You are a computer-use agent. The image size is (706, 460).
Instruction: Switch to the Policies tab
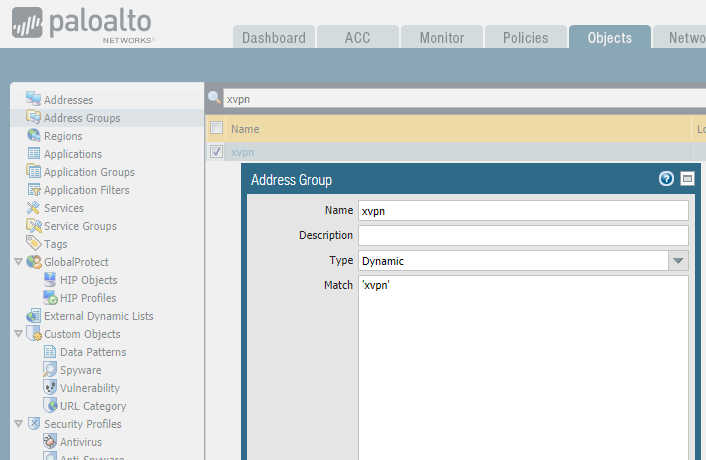click(525, 38)
